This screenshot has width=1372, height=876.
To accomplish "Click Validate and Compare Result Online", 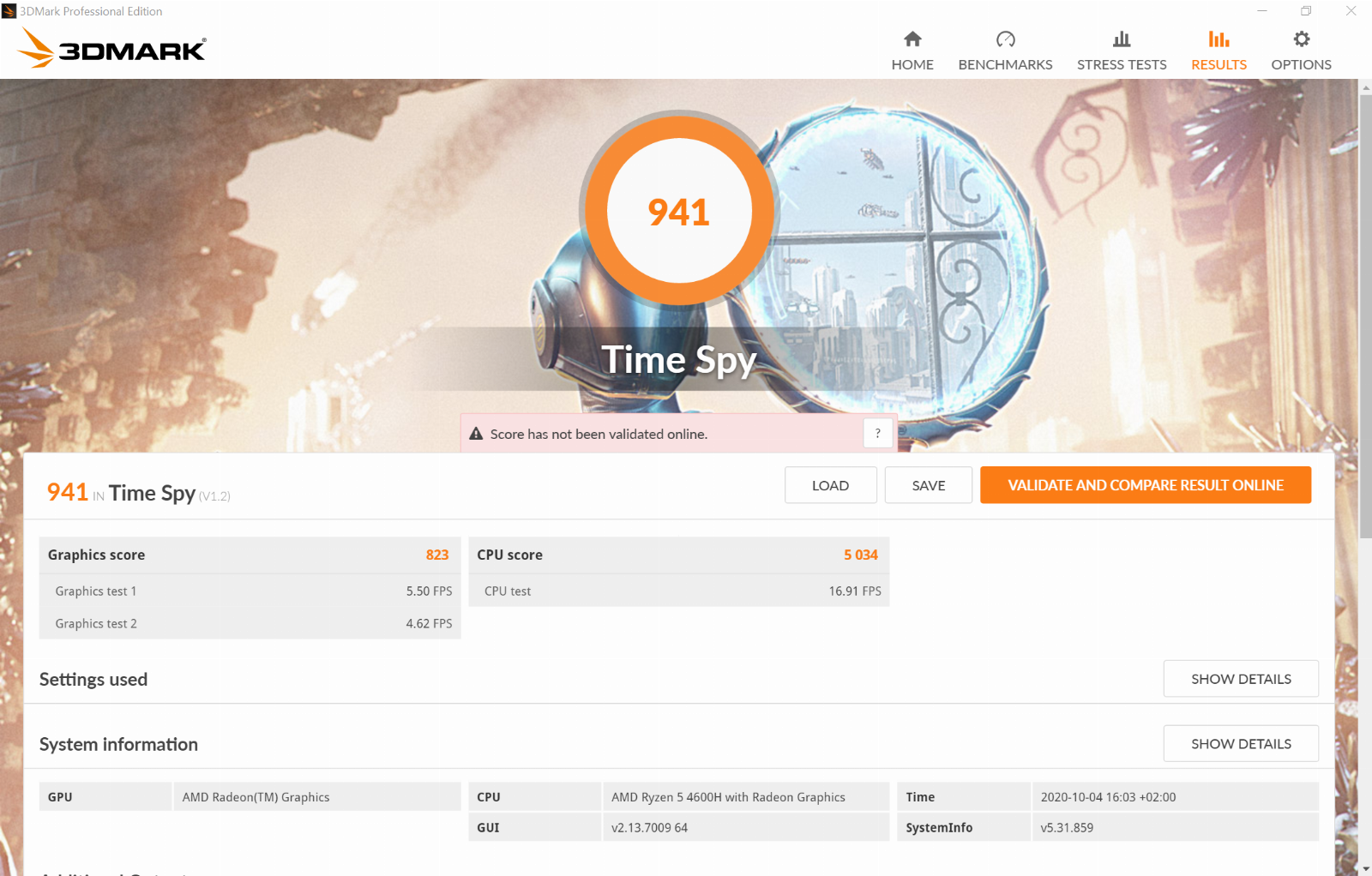I will tap(1146, 485).
